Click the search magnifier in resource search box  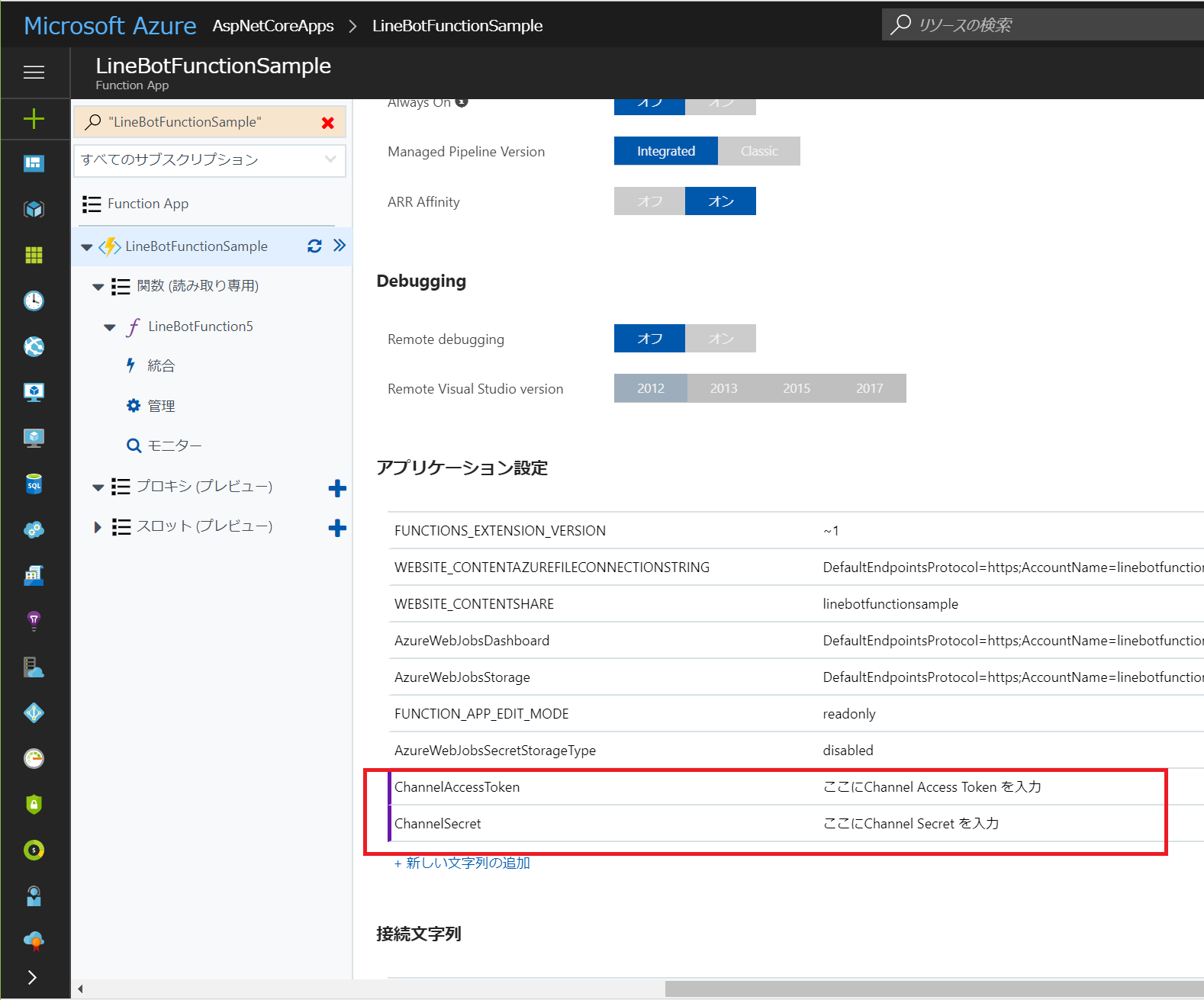(x=900, y=24)
